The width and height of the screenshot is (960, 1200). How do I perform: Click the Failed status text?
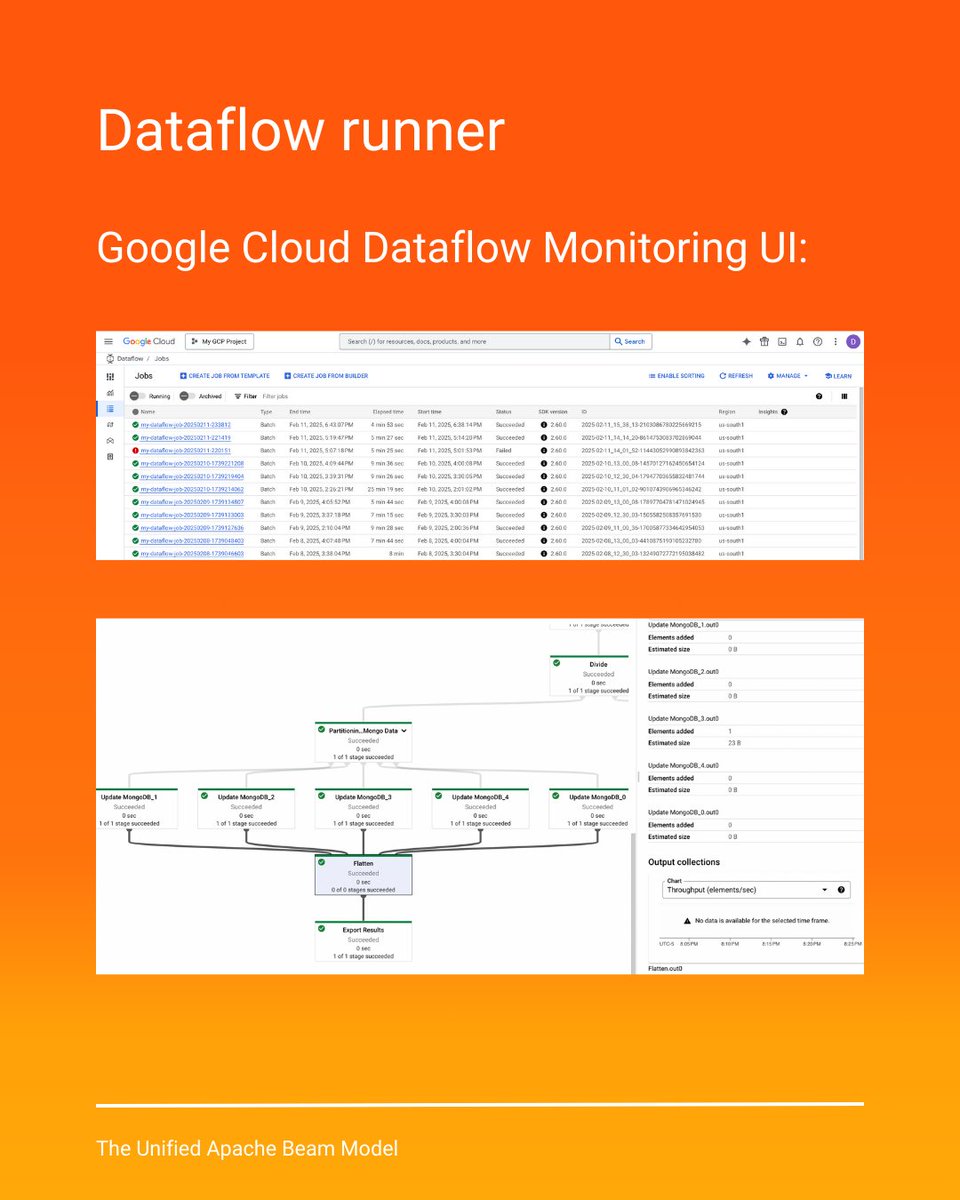coord(503,451)
